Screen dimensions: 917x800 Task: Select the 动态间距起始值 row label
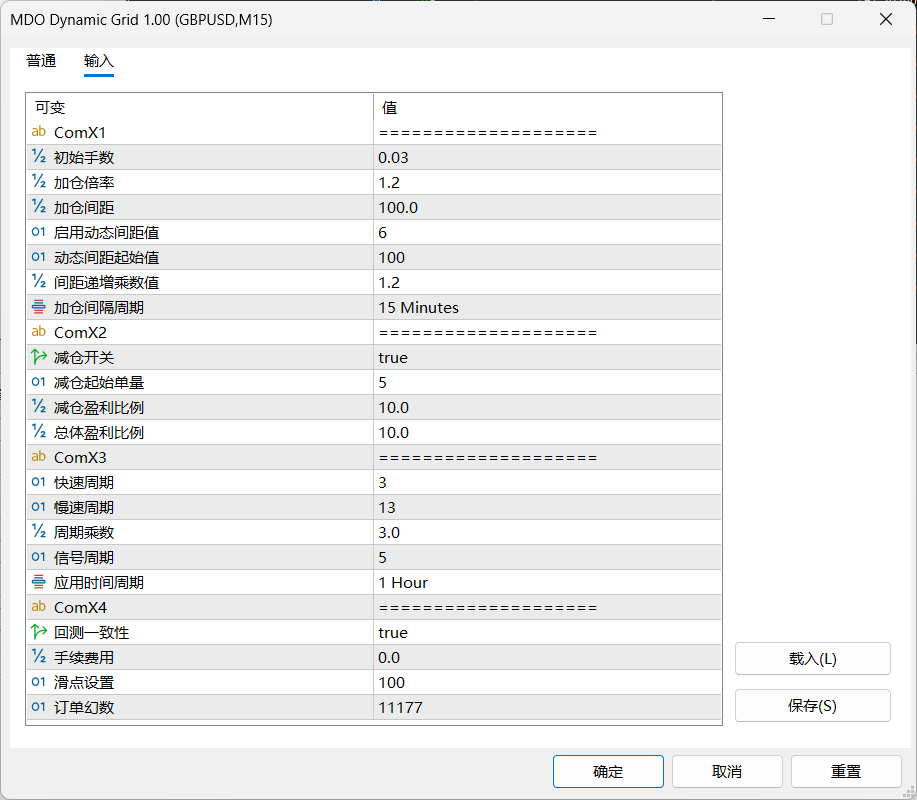[x=106, y=257]
